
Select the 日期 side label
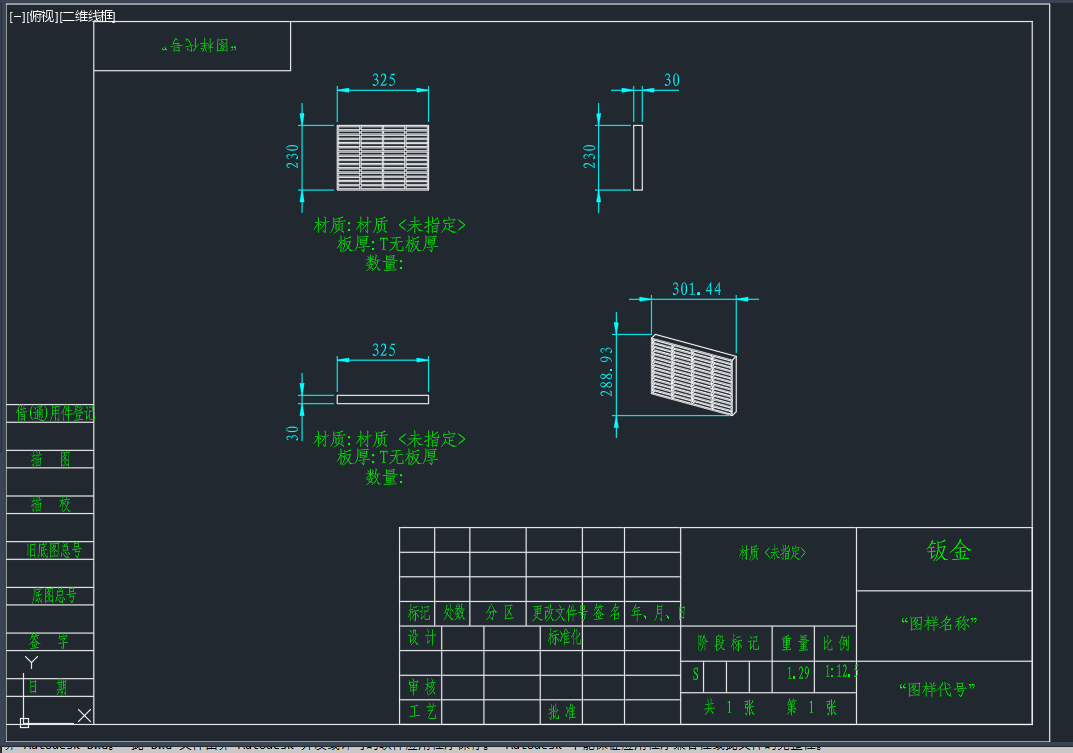tap(47, 687)
